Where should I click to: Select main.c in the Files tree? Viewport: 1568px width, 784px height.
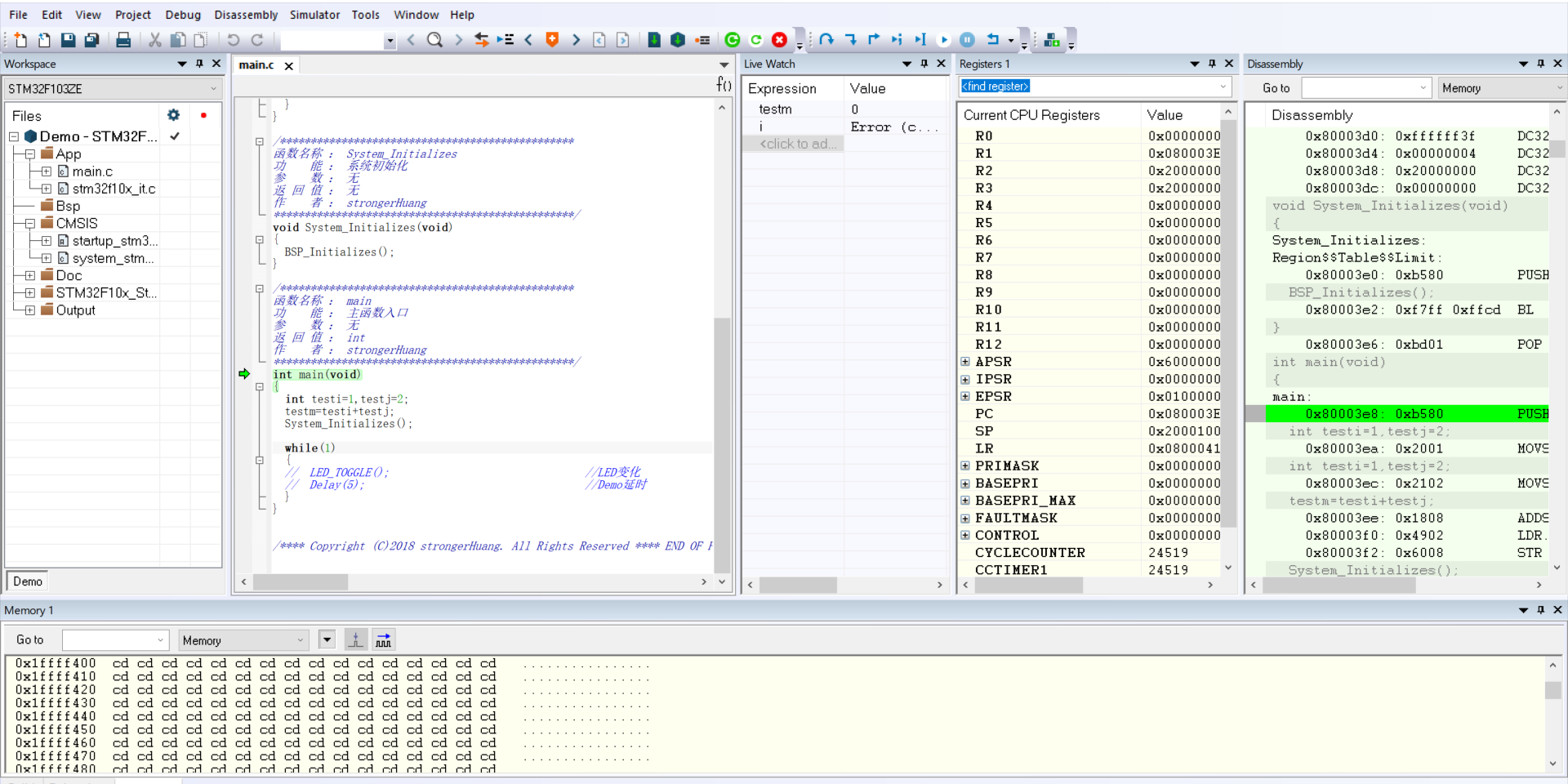(x=92, y=171)
